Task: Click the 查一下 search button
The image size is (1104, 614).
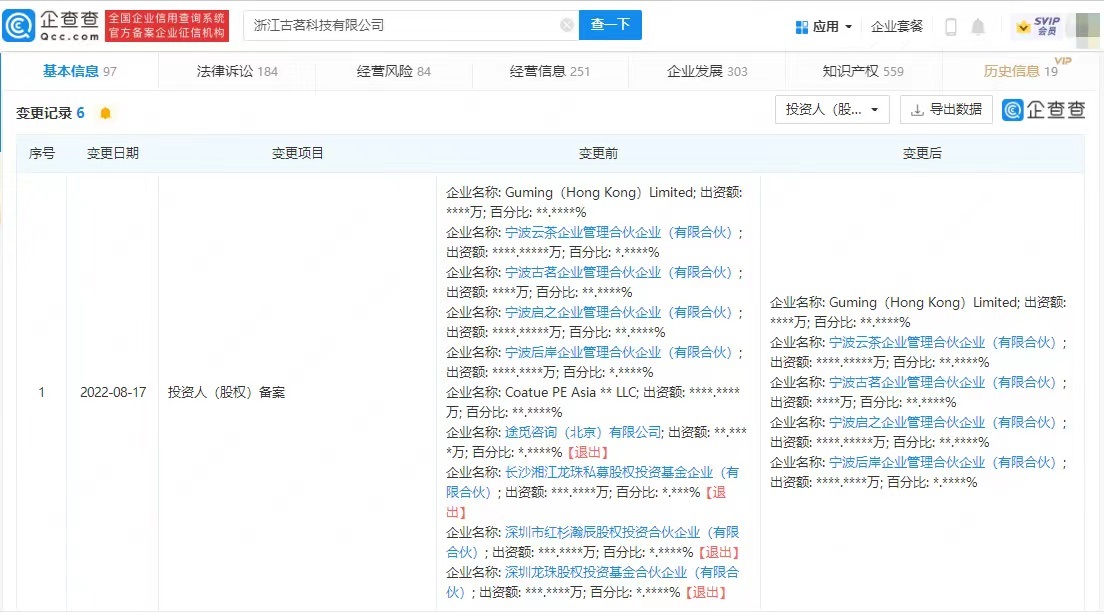Action: [610, 25]
